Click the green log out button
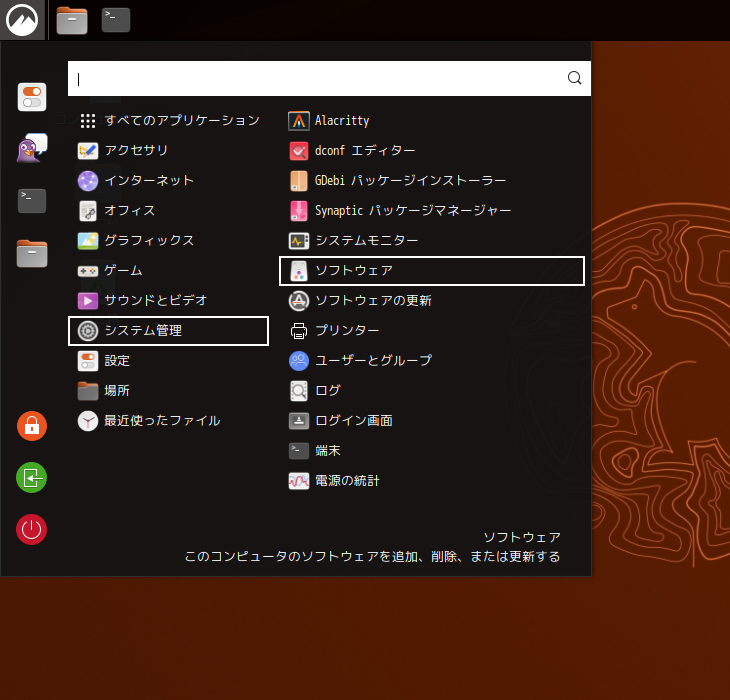Screen dimensions: 730x700 coord(32,478)
